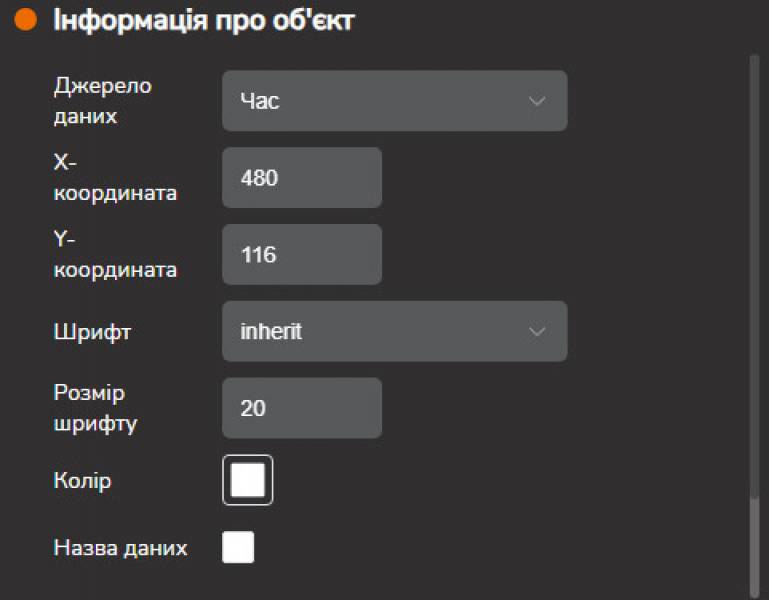Click the "Джерело даних" label text
This screenshot has height=600, width=769.
pos(102,101)
